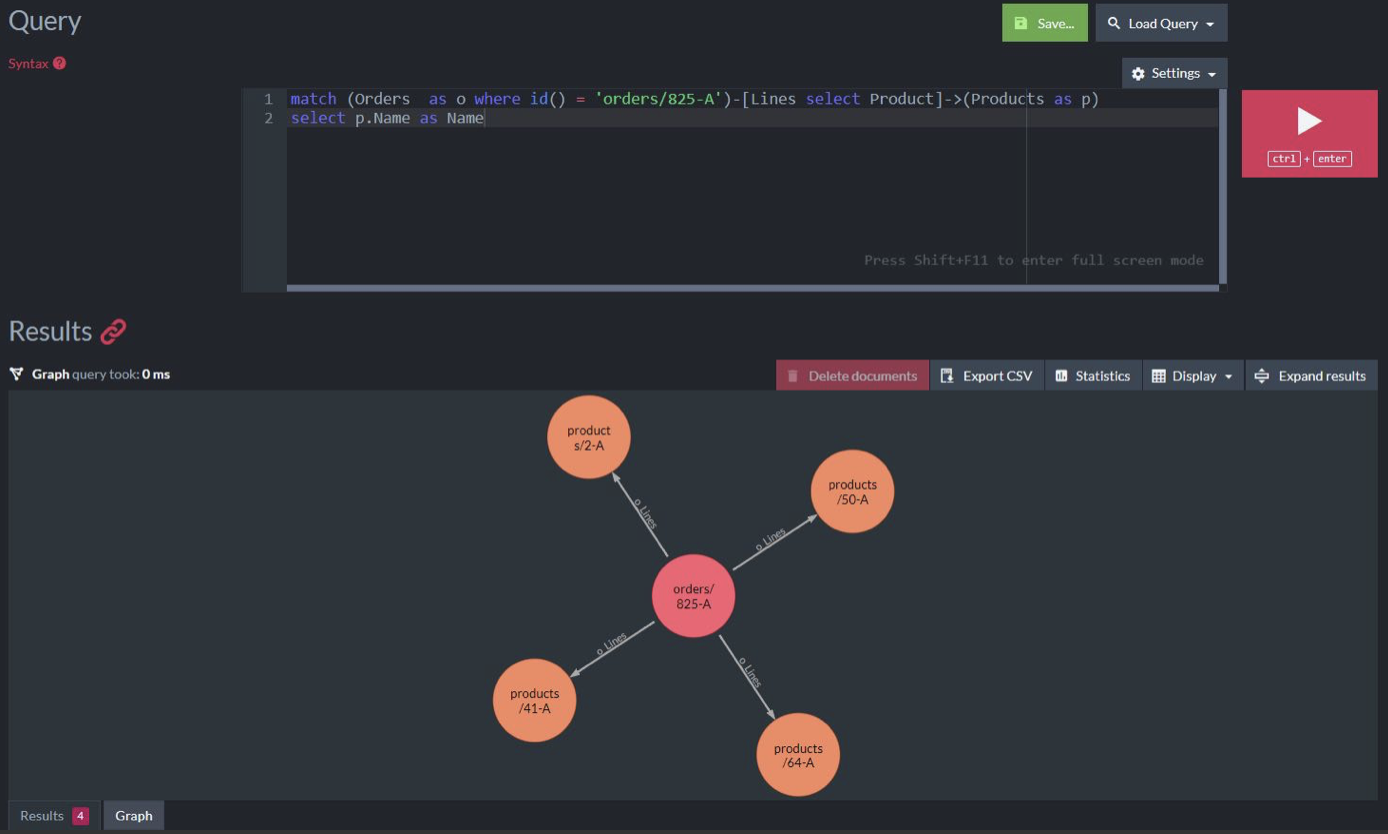The width and height of the screenshot is (1388, 834).
Task: Select the orders/825-A graph node
Action: [693, 596]
